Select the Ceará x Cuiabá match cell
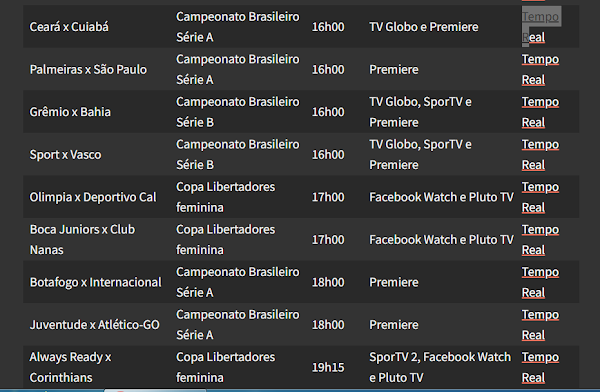This screenshot has width=600, height=392. click(69, 27)
